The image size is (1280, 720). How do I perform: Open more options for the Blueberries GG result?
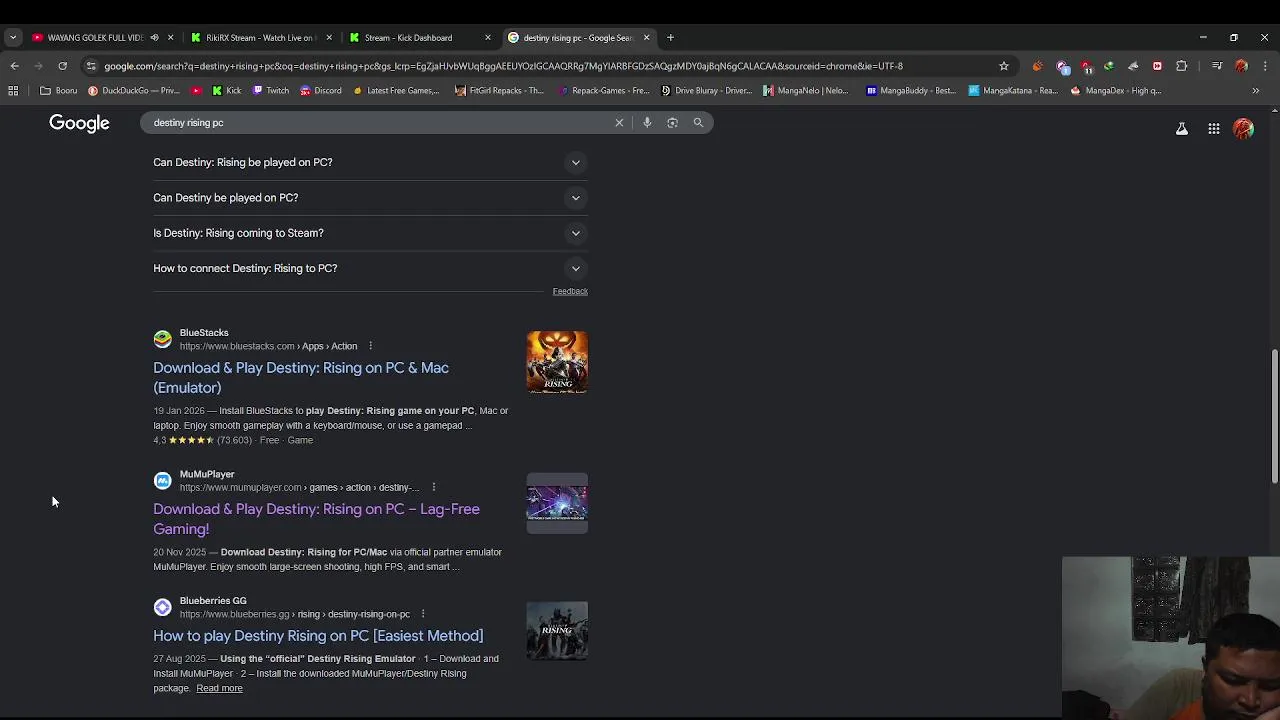tap(423, 614)
